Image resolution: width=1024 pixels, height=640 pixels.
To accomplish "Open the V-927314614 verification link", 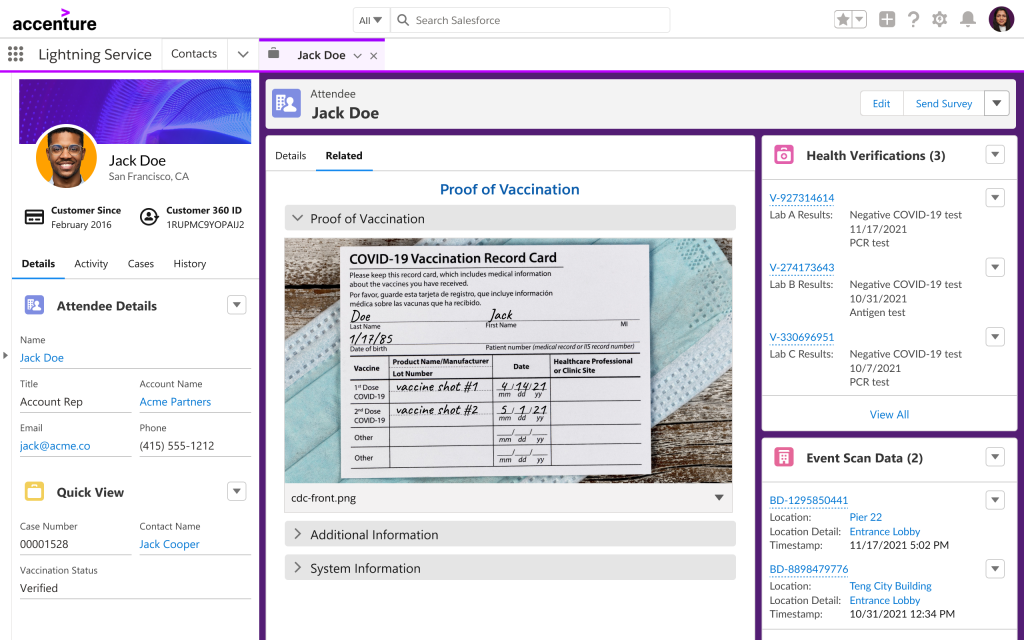I will click(801, 198).
